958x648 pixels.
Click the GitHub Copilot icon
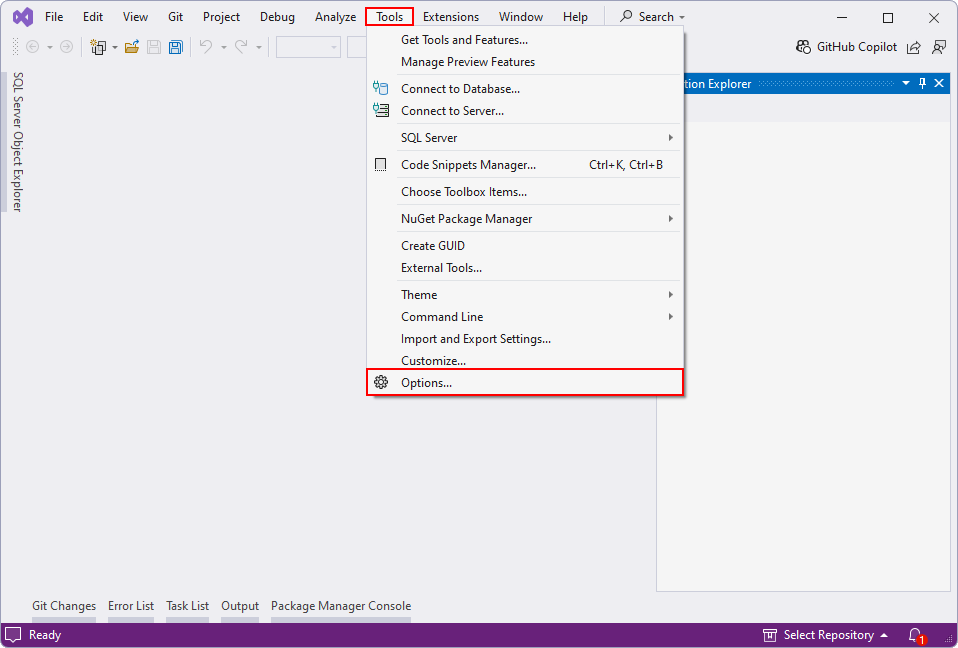point(802,47)
